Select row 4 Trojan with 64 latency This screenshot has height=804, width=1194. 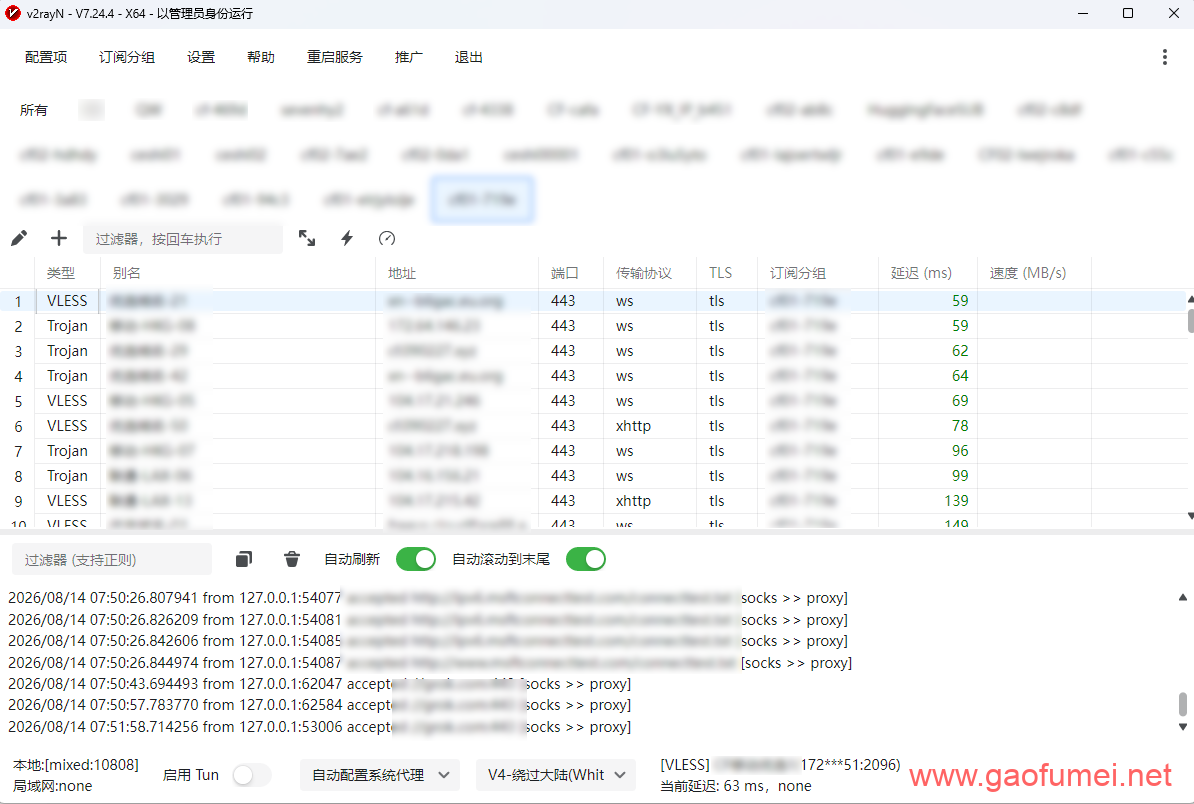[x=592, y=376]
